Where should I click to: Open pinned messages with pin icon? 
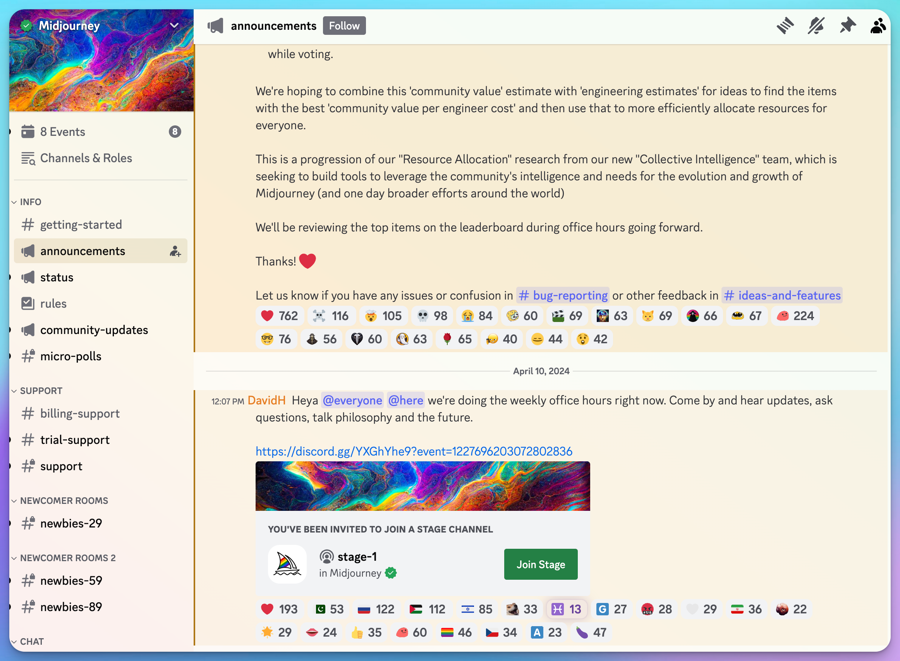click(847, 26)
